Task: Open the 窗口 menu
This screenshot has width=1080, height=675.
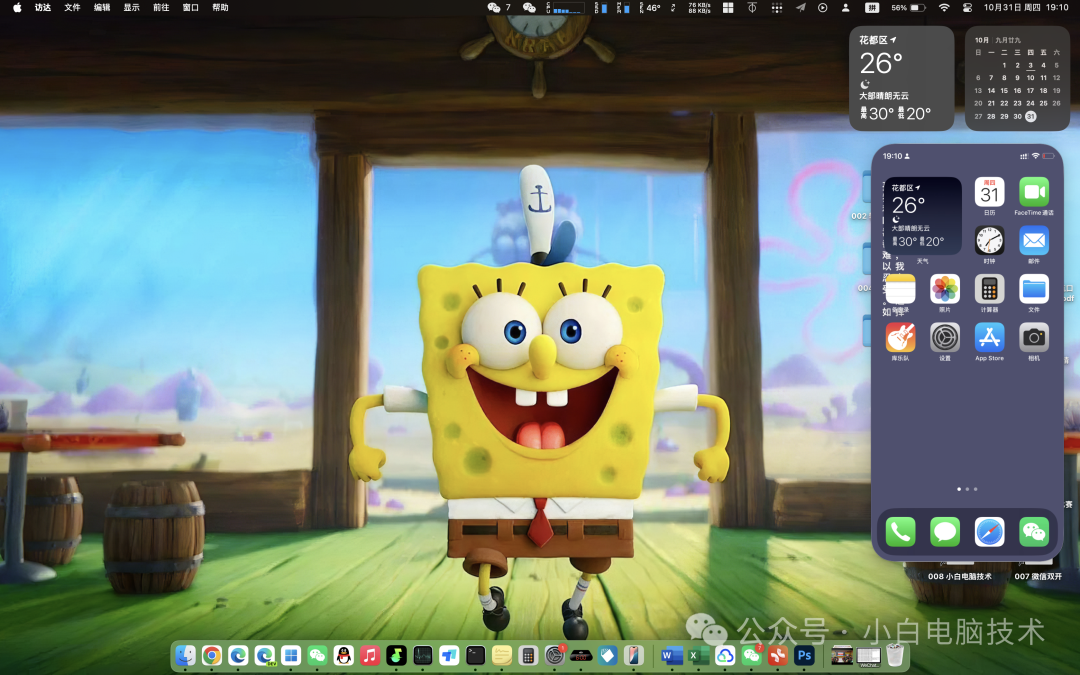Action: pyautogui.click(x=191, y=8)
